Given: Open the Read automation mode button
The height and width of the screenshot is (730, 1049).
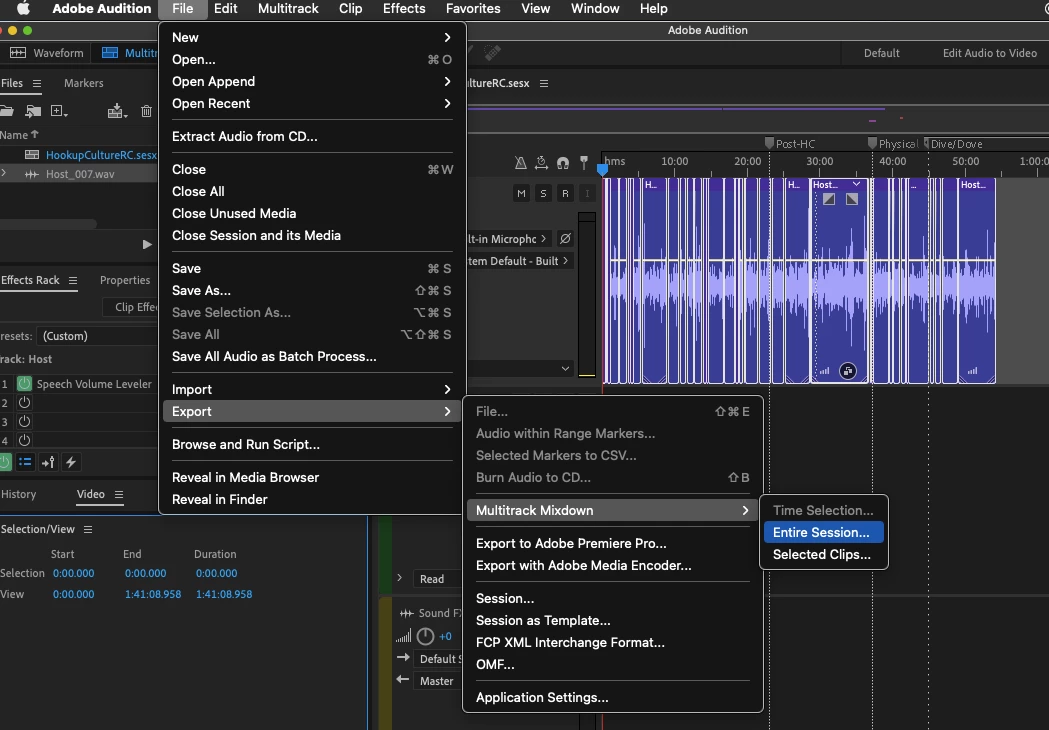Looking at the screenshot, I should click(436, 579).
